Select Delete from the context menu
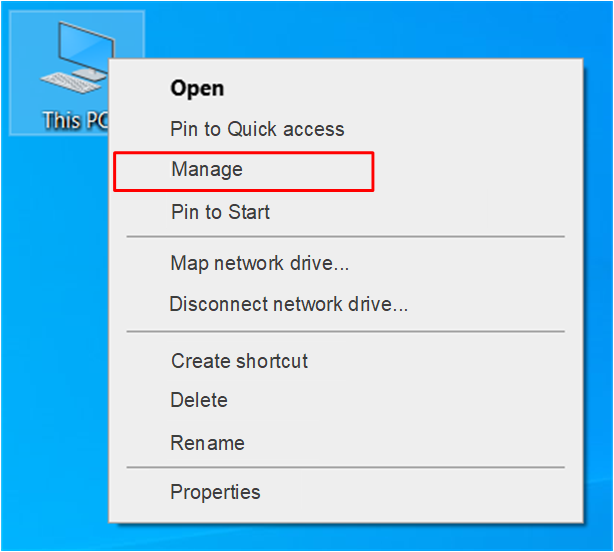The height and width of the screenshot is (552, 614). tap(199, 400)
